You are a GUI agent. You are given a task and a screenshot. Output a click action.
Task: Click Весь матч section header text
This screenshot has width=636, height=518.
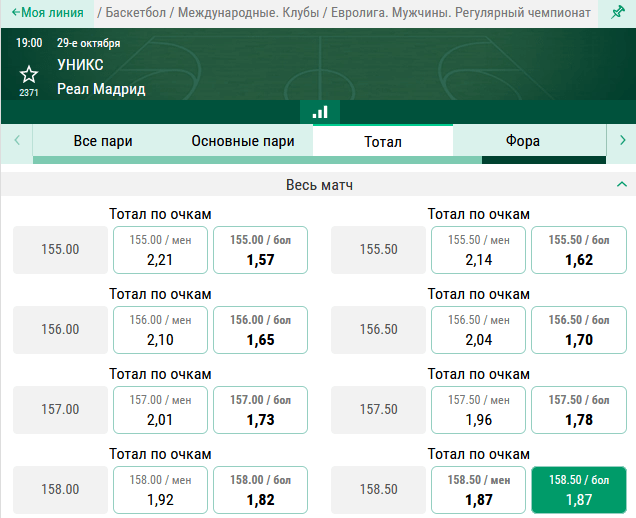319,185
